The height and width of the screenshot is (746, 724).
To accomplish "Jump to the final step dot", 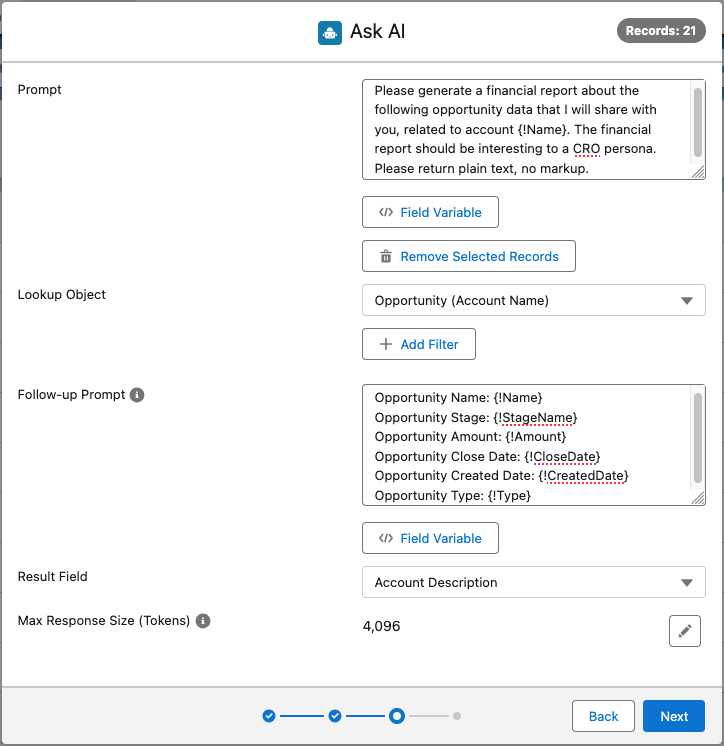I will pyautogui.click(x=457, y=716).
